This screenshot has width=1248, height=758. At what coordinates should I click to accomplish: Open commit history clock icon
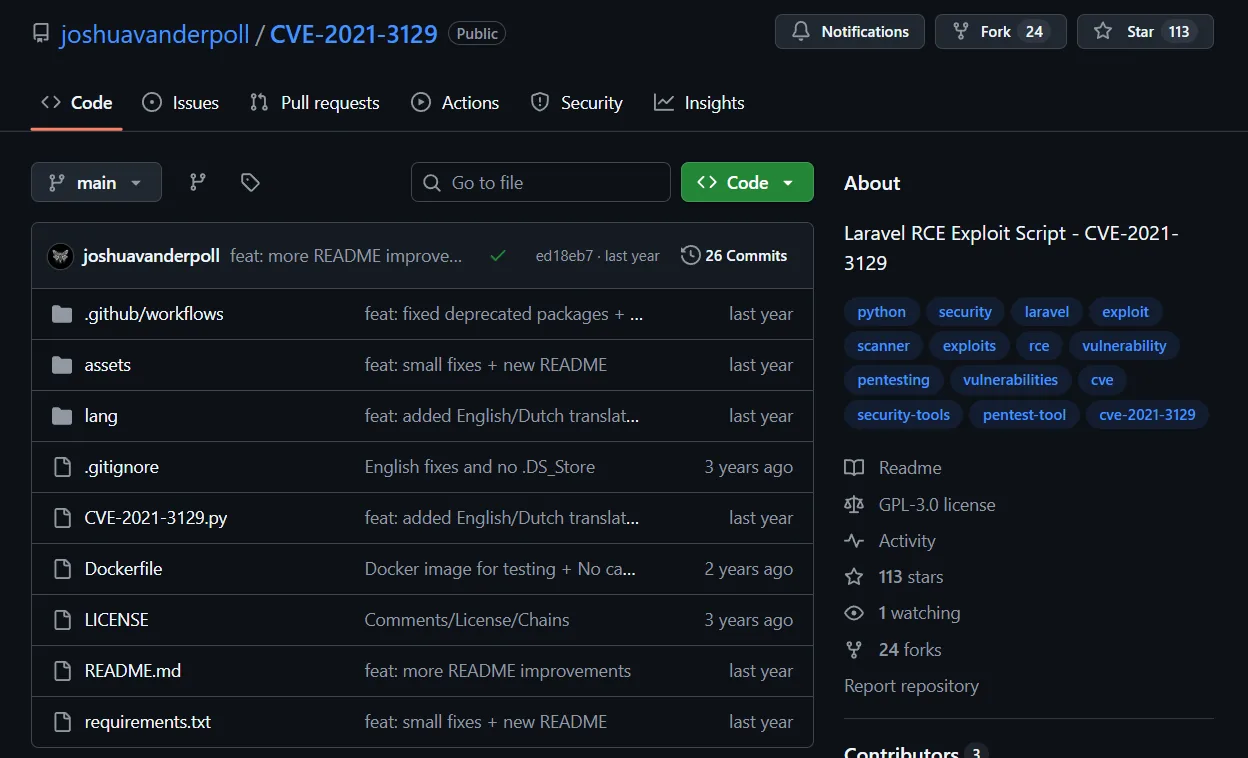pos(690,256)
